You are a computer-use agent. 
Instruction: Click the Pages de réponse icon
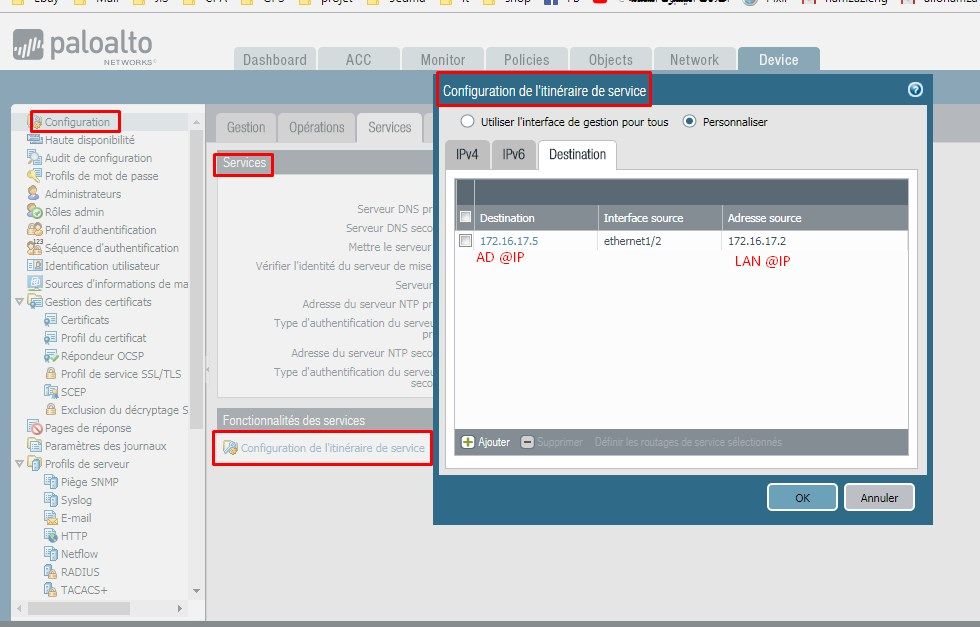35,428
